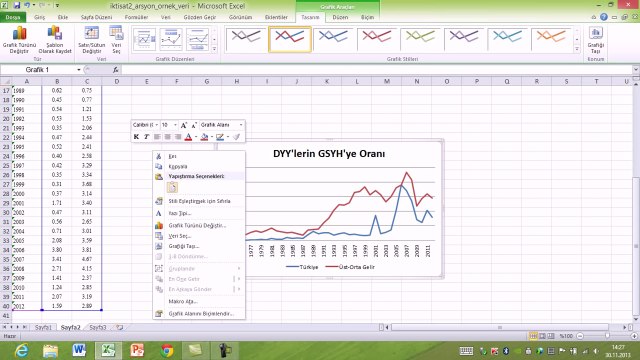This screenshot has height=360, width=640.
Task: Apply shape fill color in the mini toolbar
Action: tap(204, 137)
